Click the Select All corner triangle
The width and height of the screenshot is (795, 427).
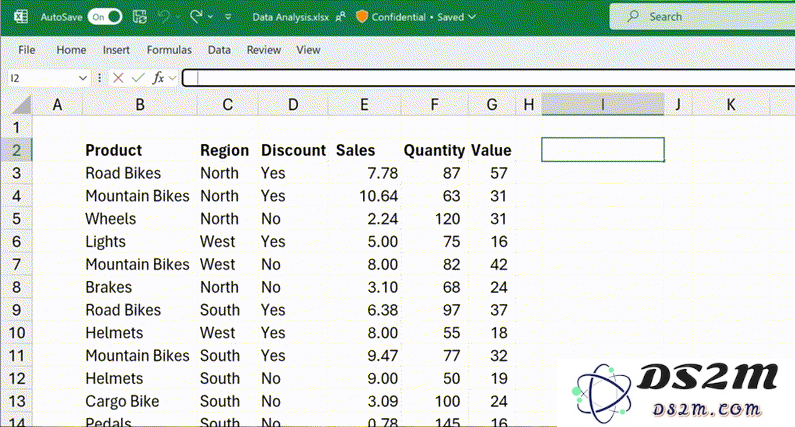[21, 105]
